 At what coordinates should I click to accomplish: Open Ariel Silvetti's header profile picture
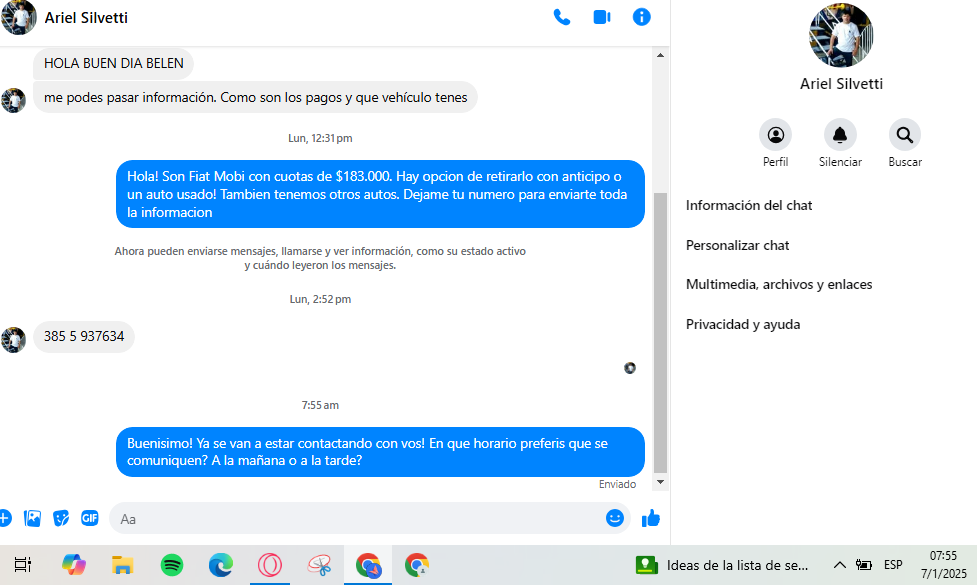(19, 17)
